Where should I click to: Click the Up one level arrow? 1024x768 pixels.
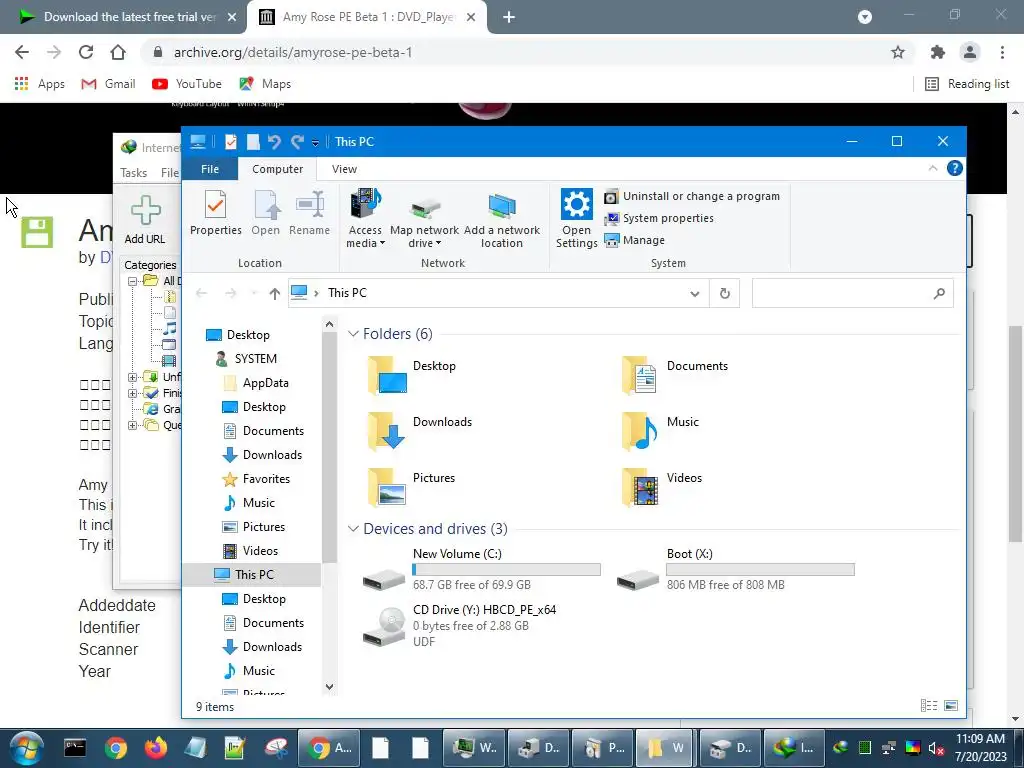point(274,293)
